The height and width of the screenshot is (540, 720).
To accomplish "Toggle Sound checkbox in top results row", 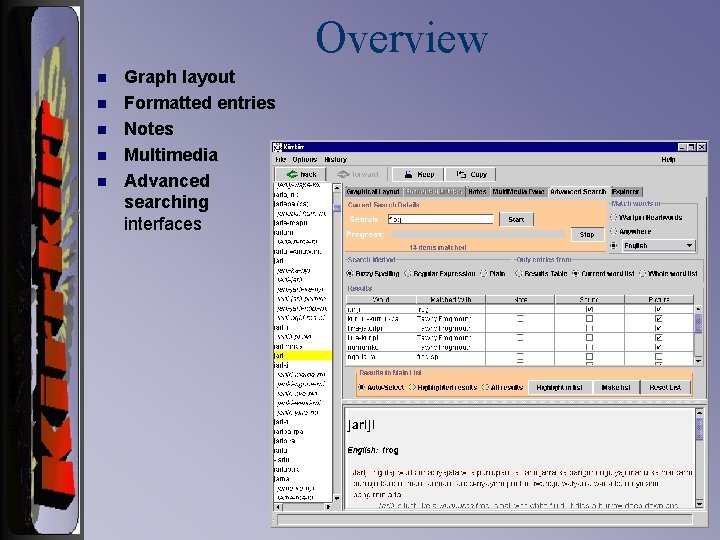I will pos(589,309).
